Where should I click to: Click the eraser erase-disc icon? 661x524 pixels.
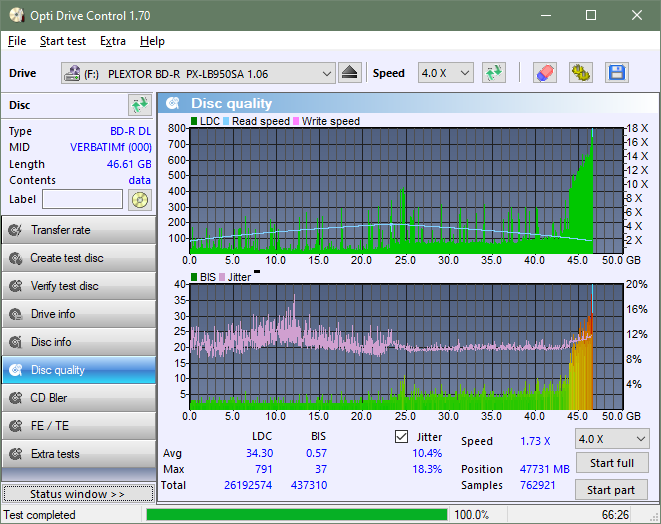[x=545, y=73]
